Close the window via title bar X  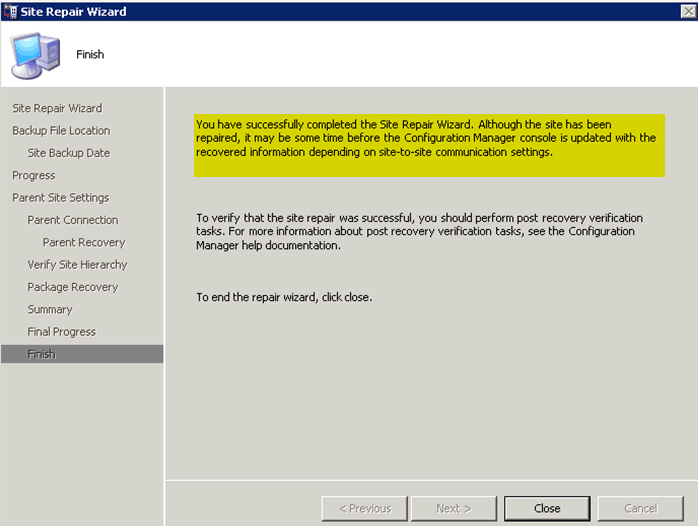[x=688, y=11]
